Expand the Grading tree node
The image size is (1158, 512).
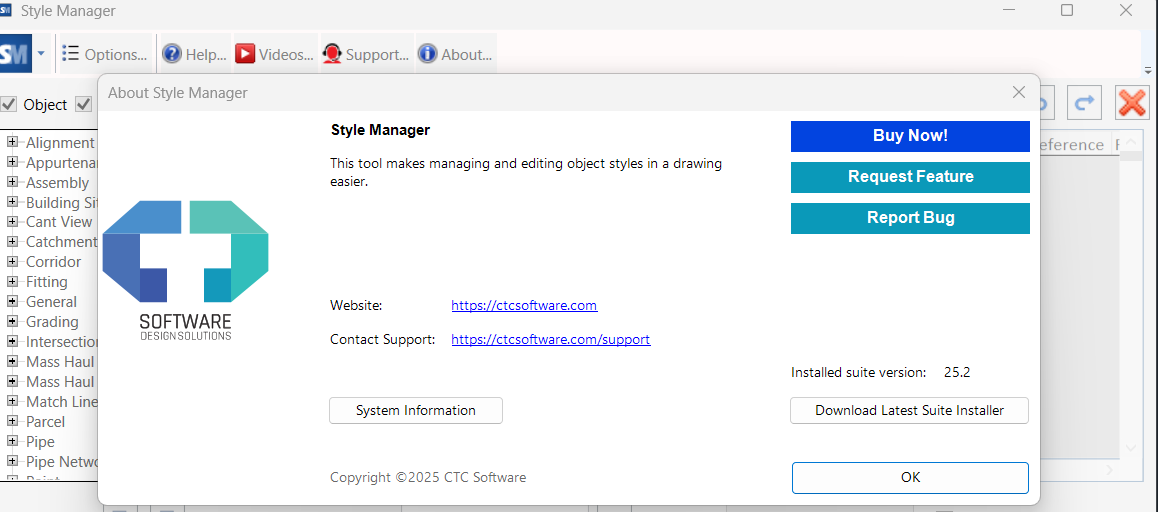coord(13,321)
